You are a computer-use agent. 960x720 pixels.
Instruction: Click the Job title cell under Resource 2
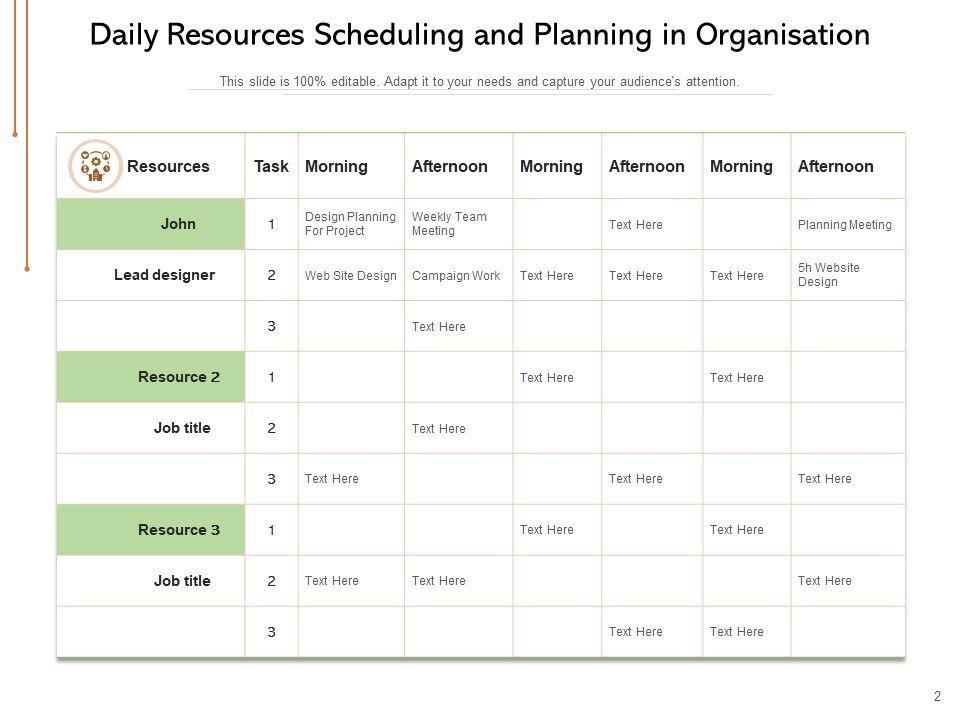coord(182,428)
